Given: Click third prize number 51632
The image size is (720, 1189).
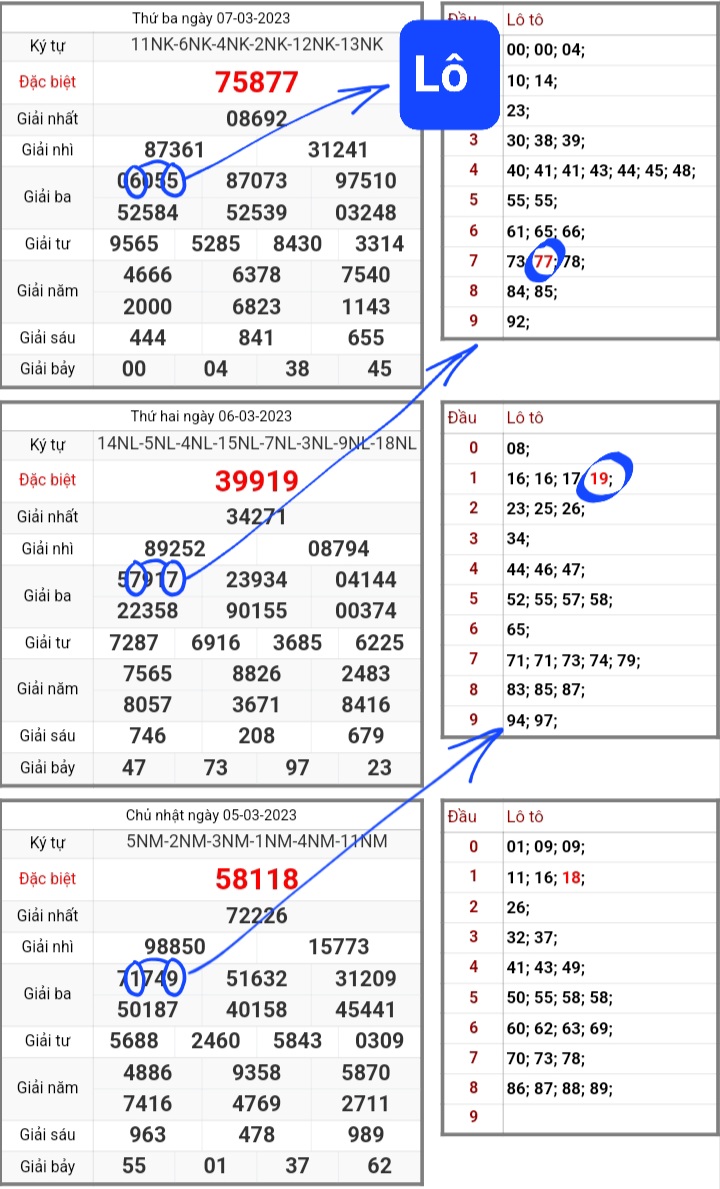Looking at the screenshot, I should tap(257, 978).
